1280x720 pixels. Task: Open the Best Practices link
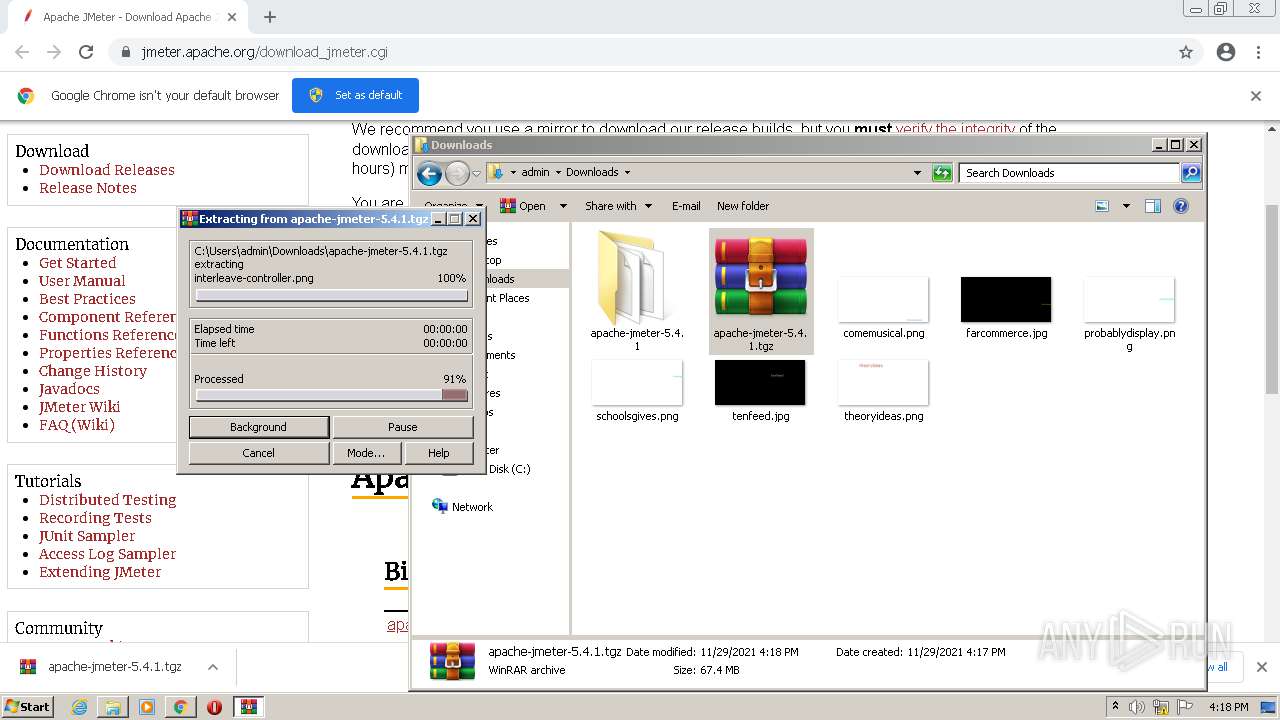[x=87, y=299]
